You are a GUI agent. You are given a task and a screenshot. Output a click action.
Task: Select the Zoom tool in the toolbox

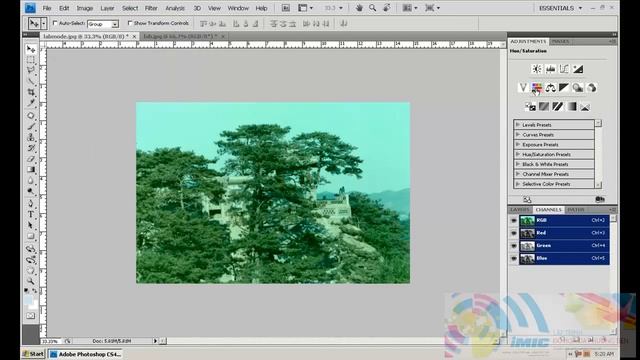[x=31, y=281]
